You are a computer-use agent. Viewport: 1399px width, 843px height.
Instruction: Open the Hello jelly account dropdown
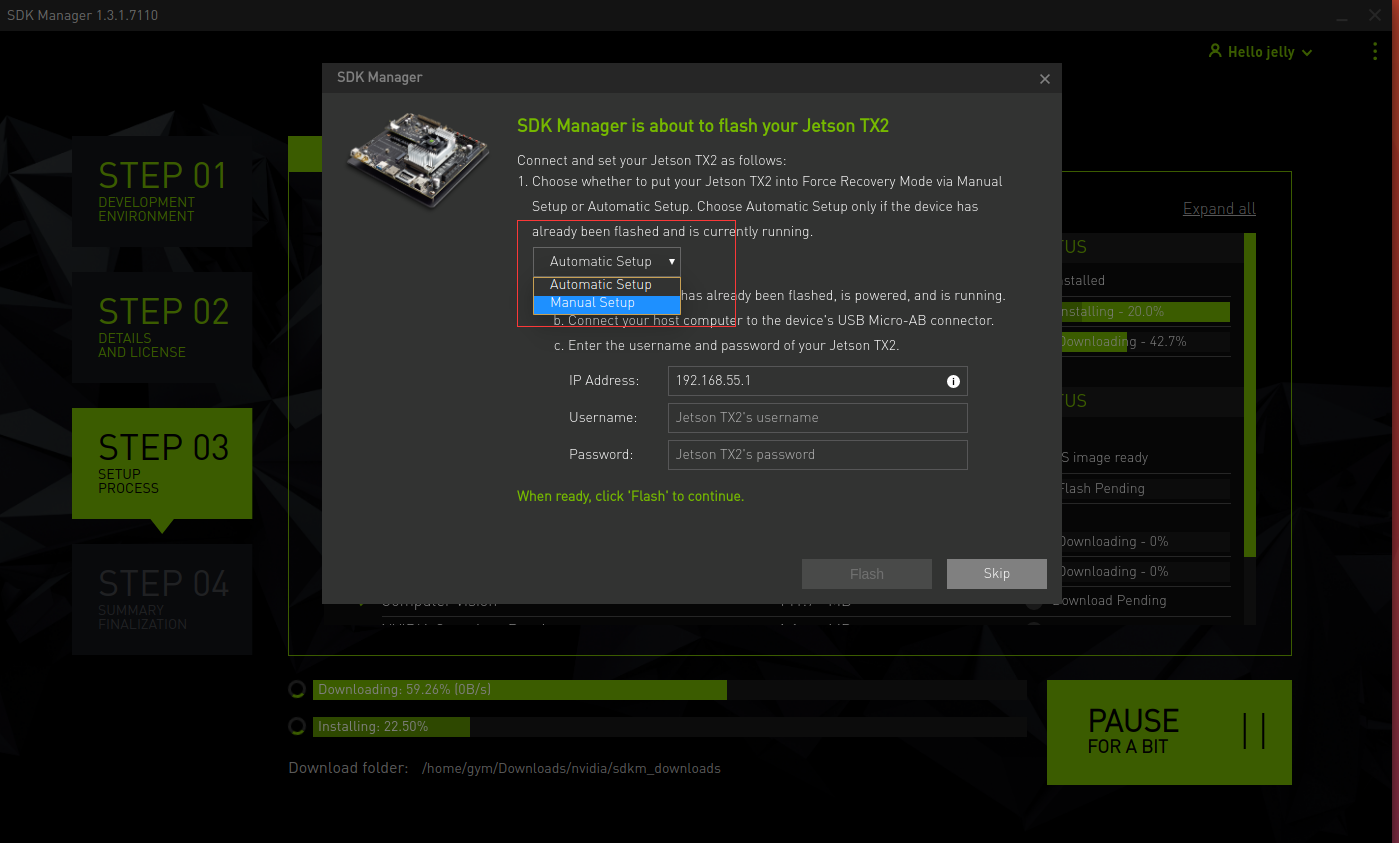[x=1260, y=51]
